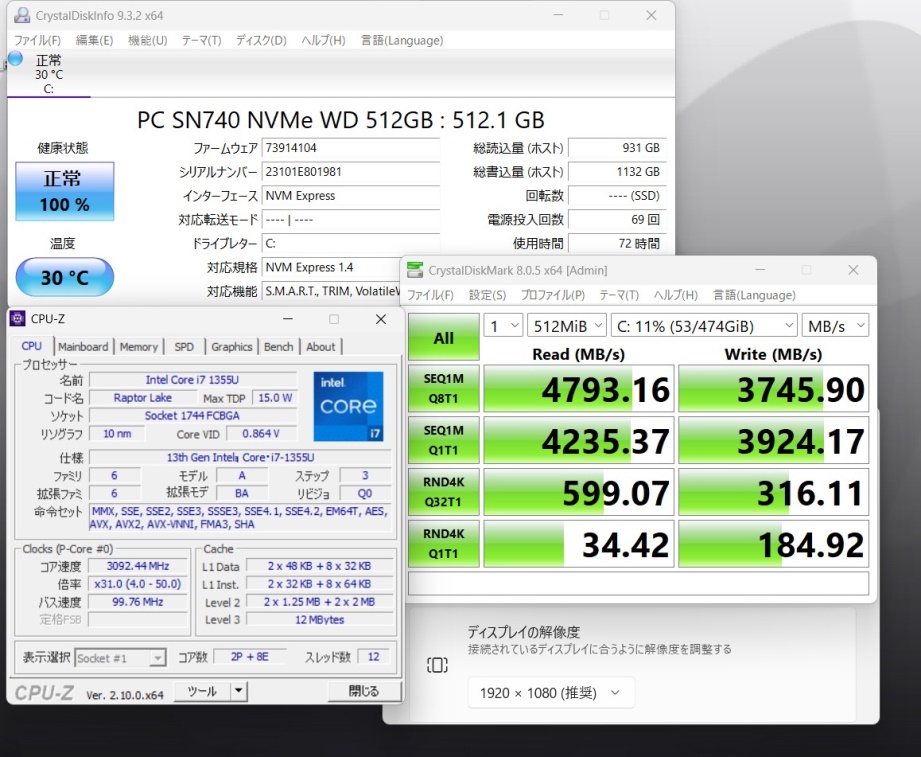Open the MB/s unit dropdown

[835, 326]
